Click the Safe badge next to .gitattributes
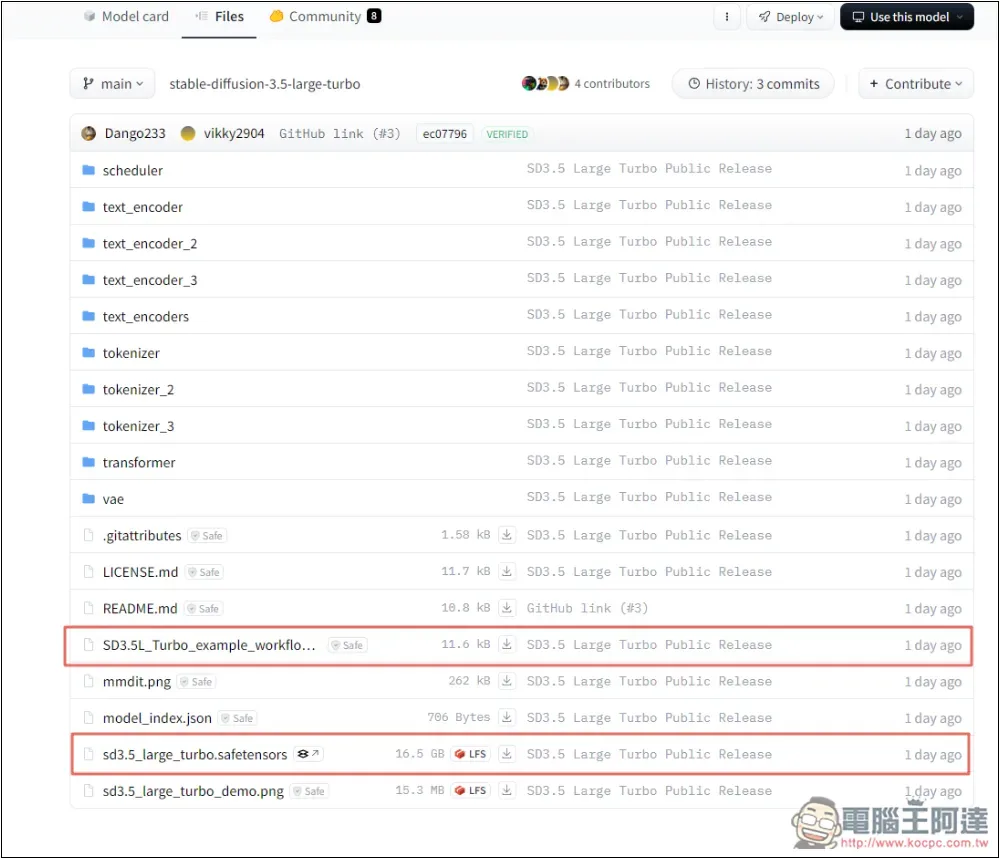The width and height of the screenshot is (1000, 859). pos(207,536)
